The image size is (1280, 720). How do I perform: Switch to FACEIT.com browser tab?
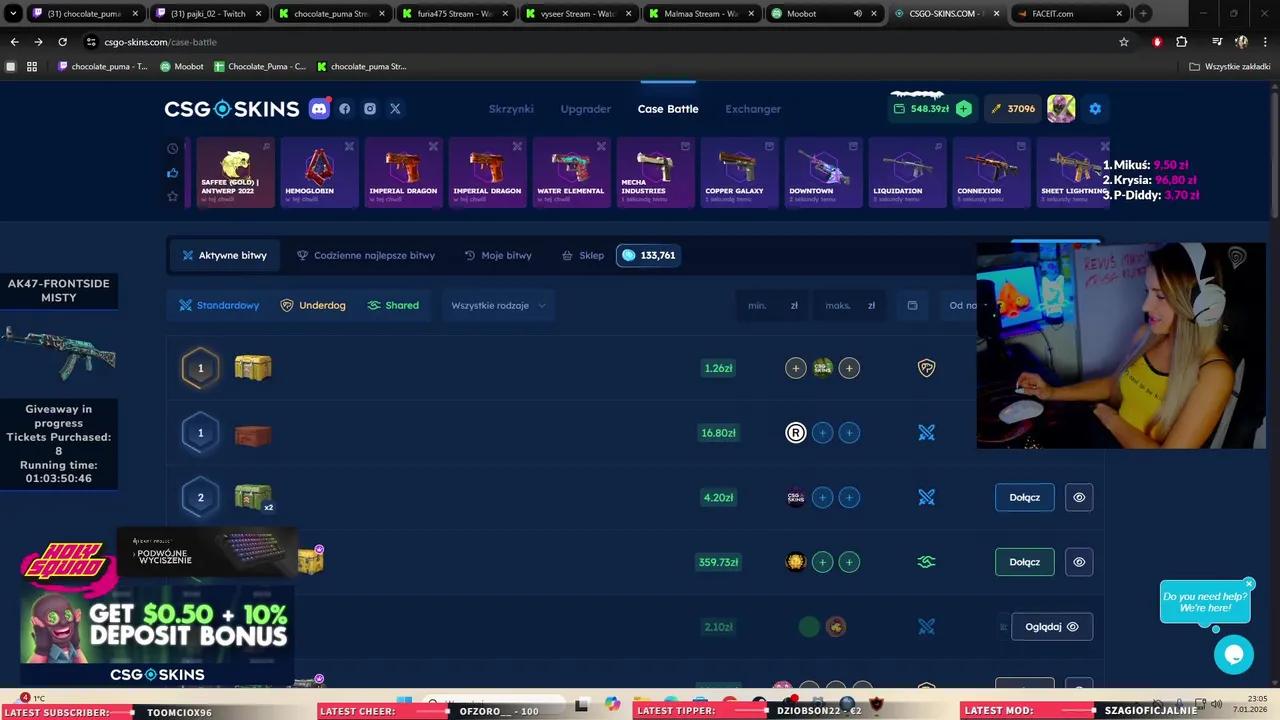(1068, 14)
